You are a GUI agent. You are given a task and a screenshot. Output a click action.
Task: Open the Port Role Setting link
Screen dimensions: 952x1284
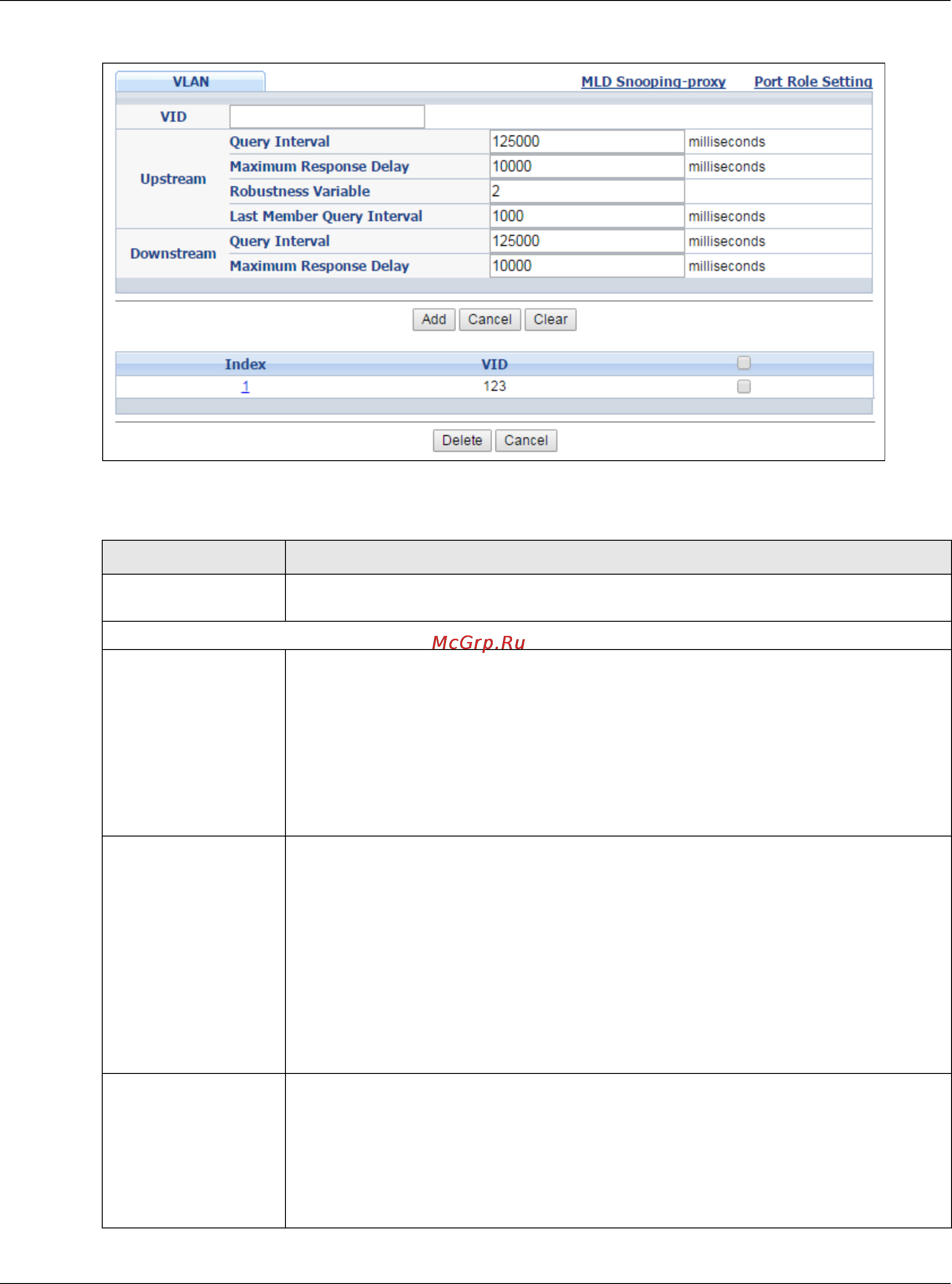tap(813, 82)
